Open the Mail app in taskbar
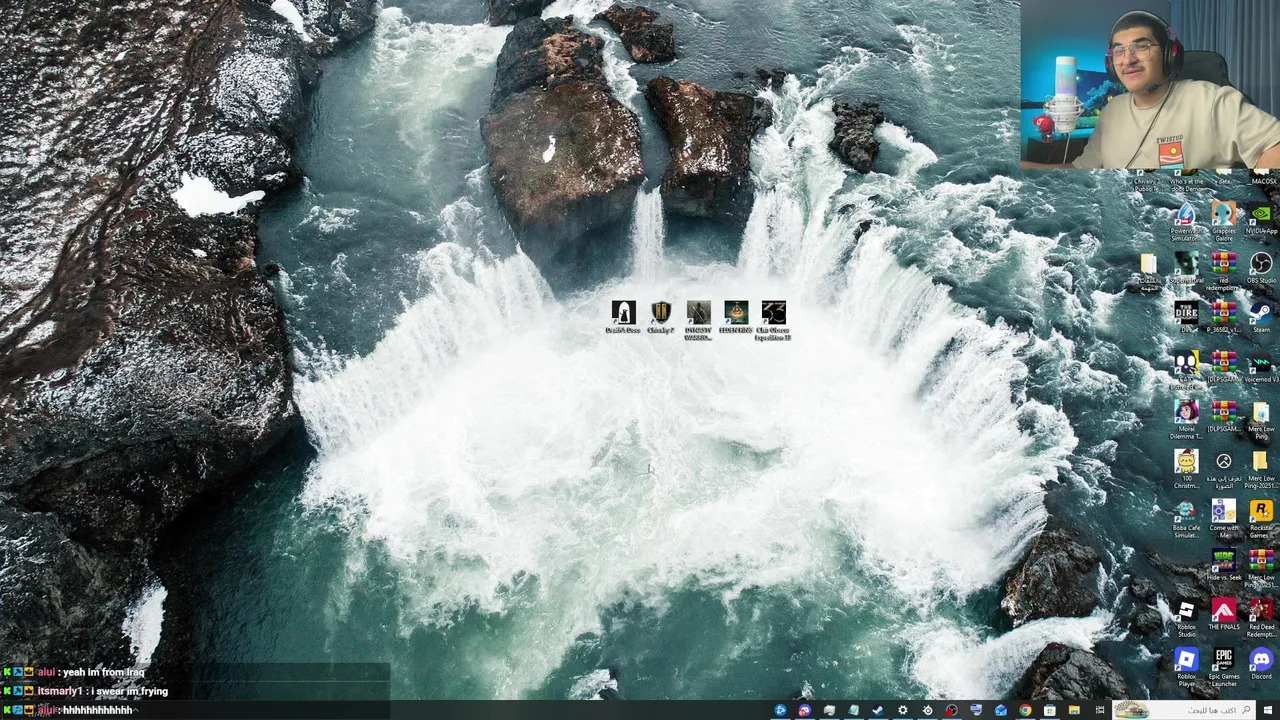The width and height of the screenshot is (1280, 720). click(x=1000, y=710)
